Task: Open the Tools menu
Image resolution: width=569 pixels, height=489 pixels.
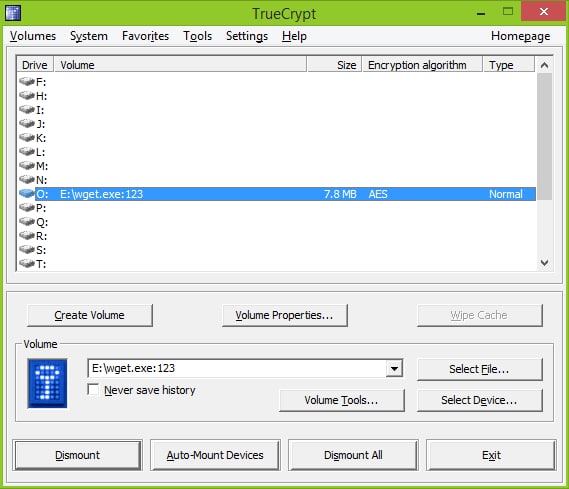Action: 197,36
